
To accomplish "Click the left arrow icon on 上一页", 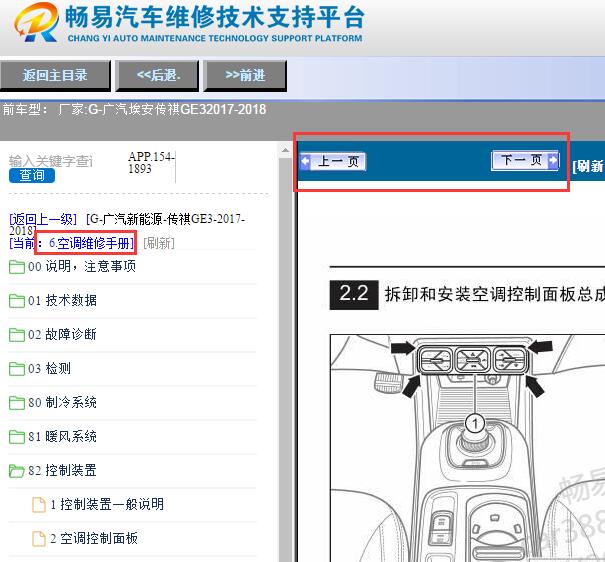I will tap(305, 161).
